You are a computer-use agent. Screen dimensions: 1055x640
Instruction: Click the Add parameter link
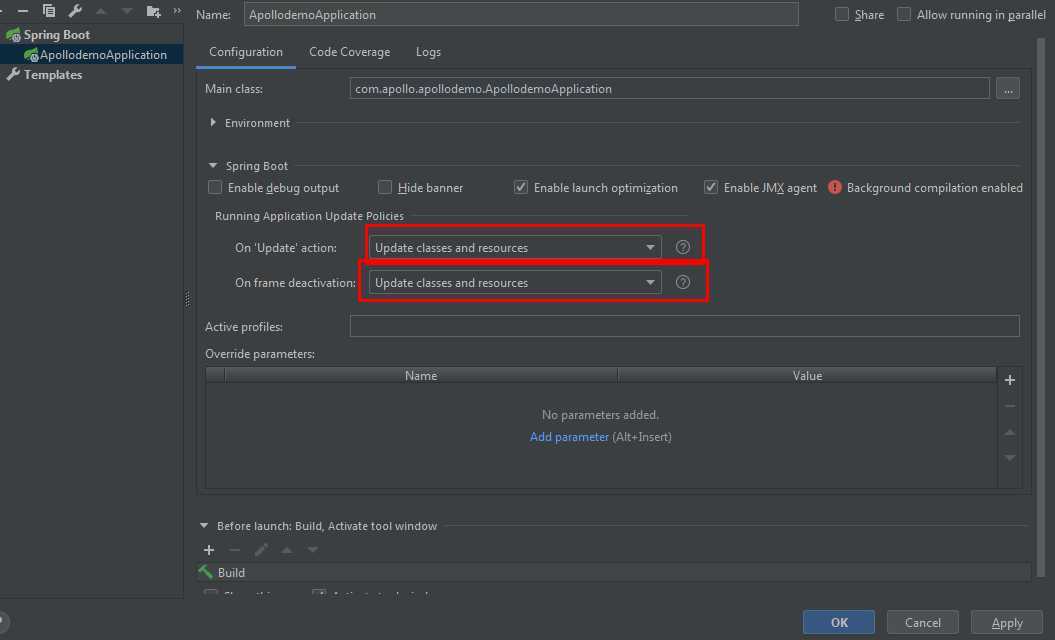pos(569,437)
